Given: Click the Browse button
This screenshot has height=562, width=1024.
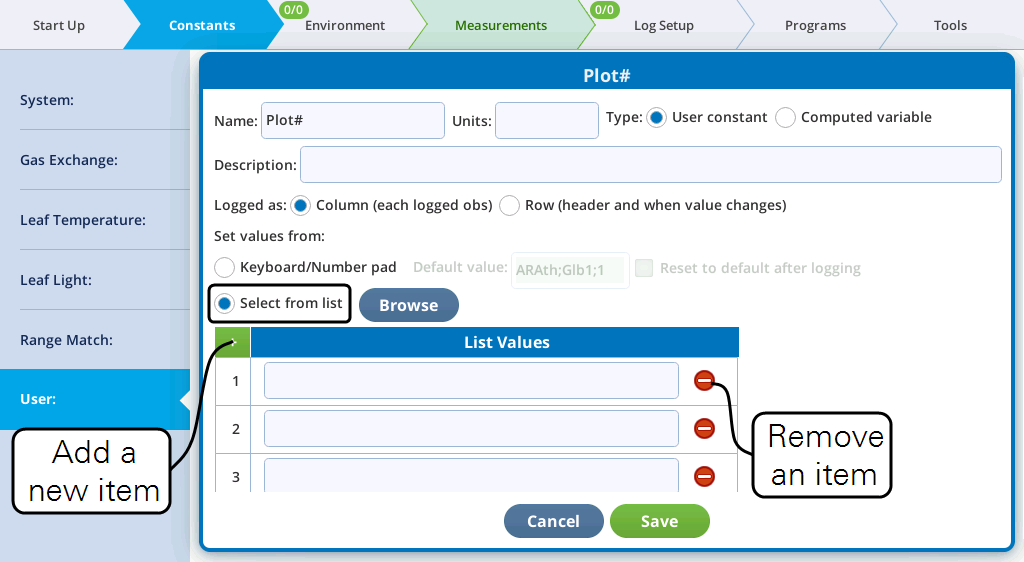Looking at the screenshot, I should 409,305.
